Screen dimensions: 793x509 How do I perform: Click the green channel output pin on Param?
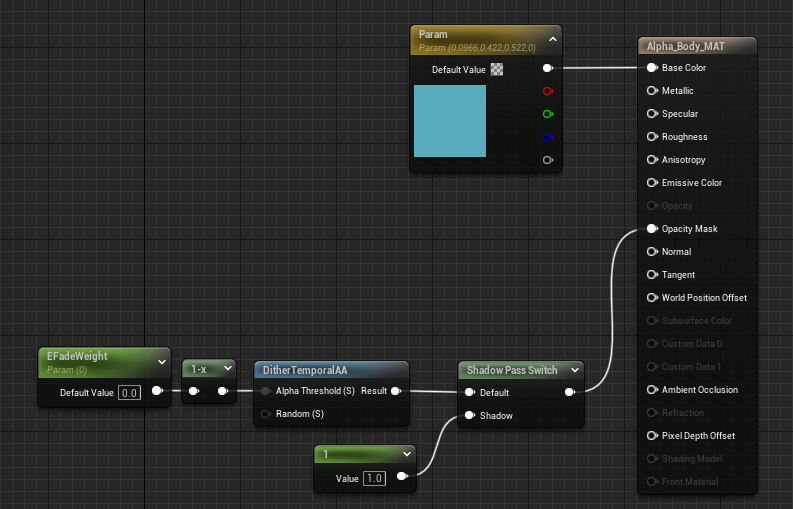pyautogui.click(x=547, y=114)
